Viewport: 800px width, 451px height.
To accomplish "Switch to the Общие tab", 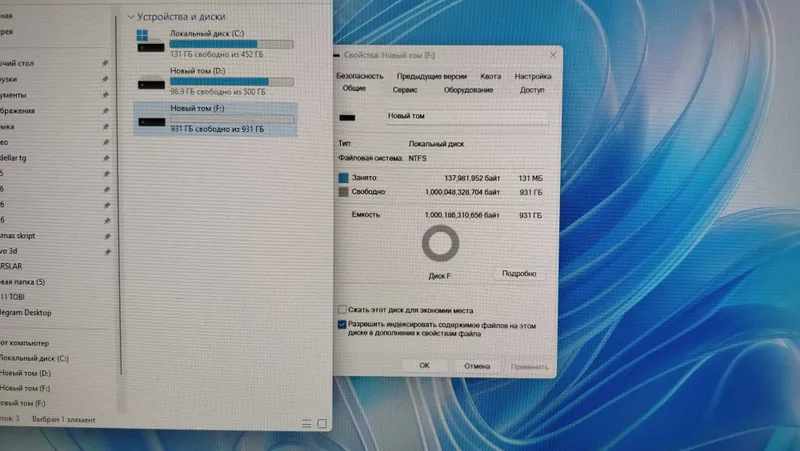I will tap(354, 89).
